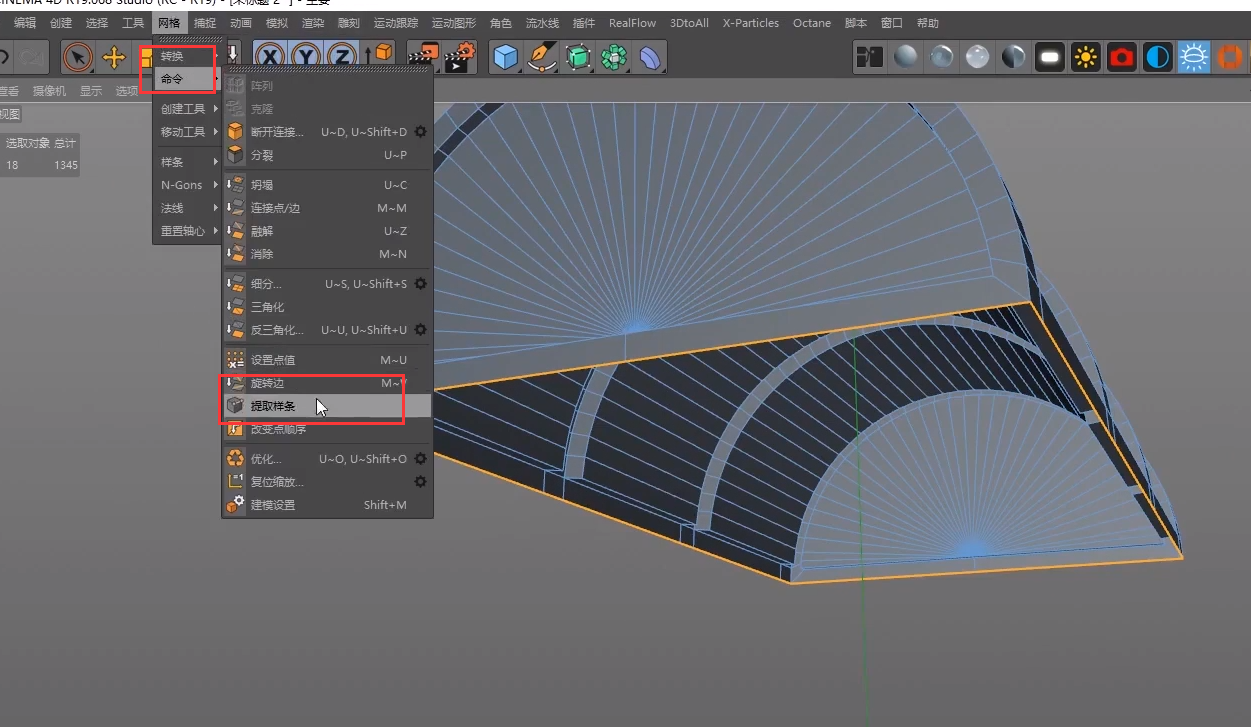Click the red camera icon

tap(1121, 58)
